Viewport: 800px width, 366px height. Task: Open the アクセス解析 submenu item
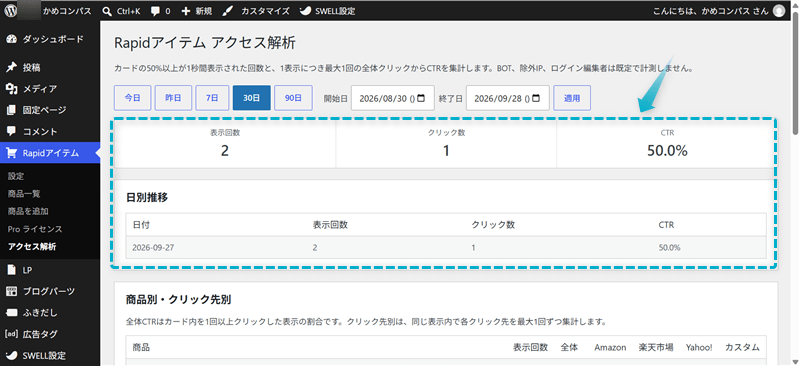[32, 247]
